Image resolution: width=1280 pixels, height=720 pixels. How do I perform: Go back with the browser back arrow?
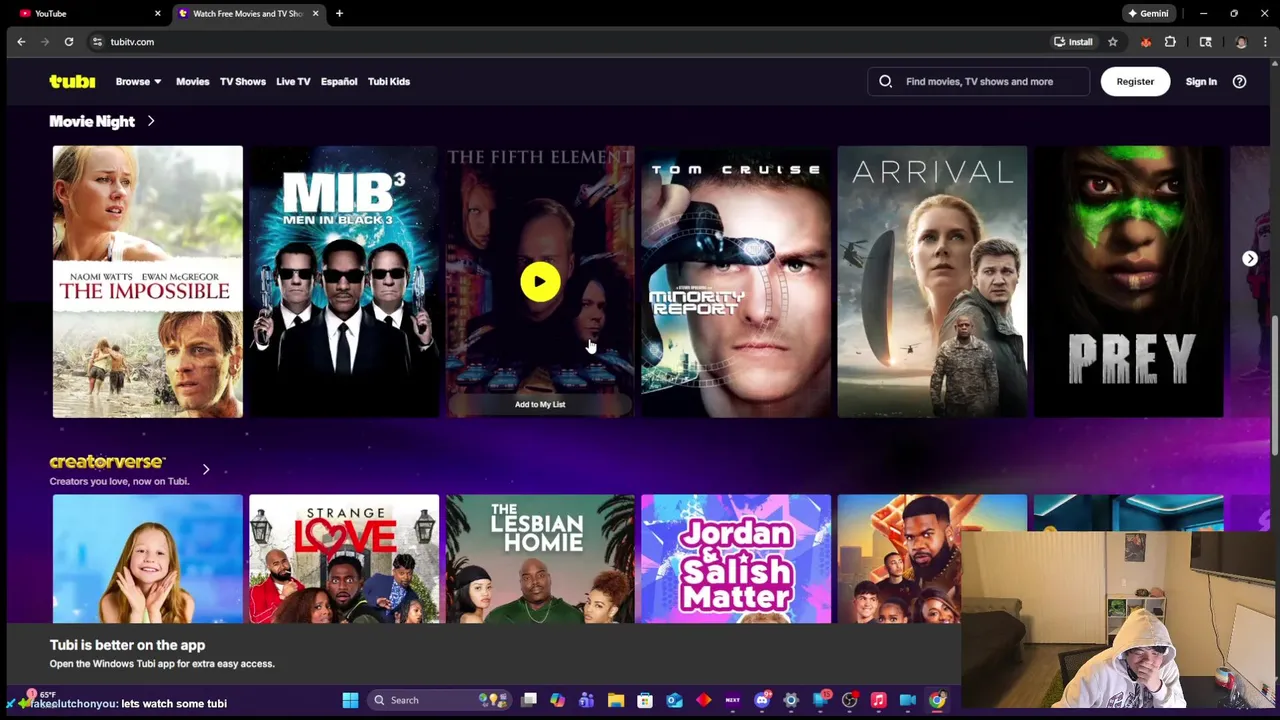coord(21,42)
